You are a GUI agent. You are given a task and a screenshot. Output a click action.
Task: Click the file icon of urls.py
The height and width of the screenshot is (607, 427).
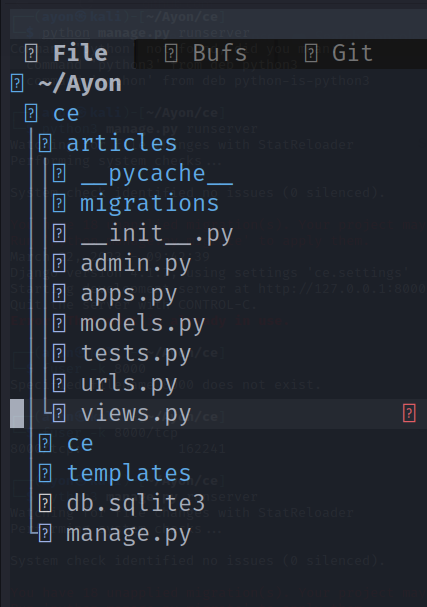(x=59, y=383)
